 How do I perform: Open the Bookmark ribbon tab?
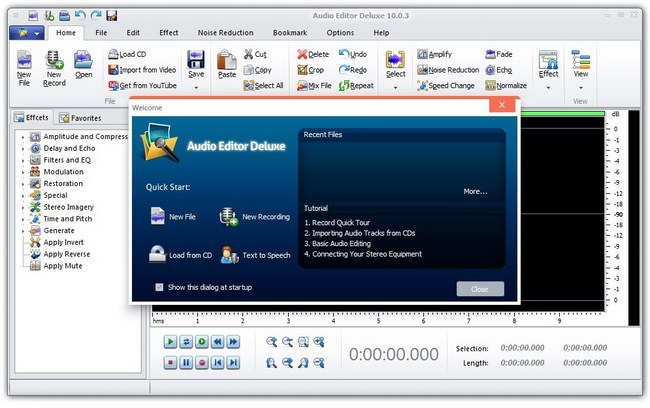(x=290, y=33)
